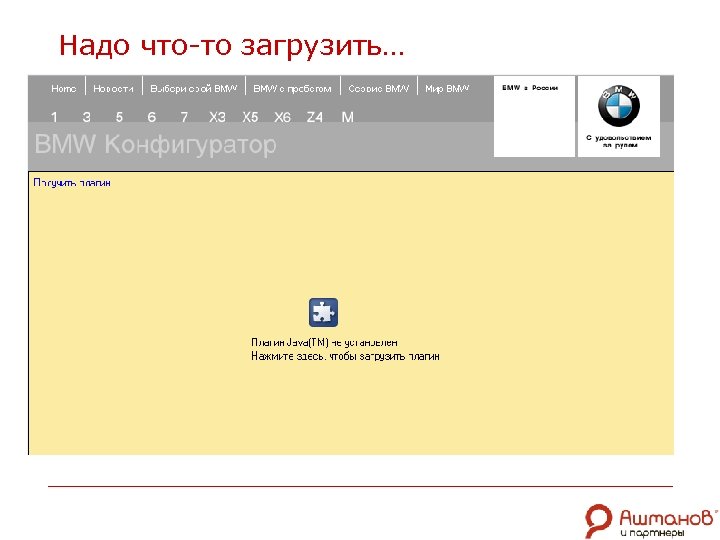Open the Новости menu item
This screenshot has width=720, height=540.
(113, 89)
